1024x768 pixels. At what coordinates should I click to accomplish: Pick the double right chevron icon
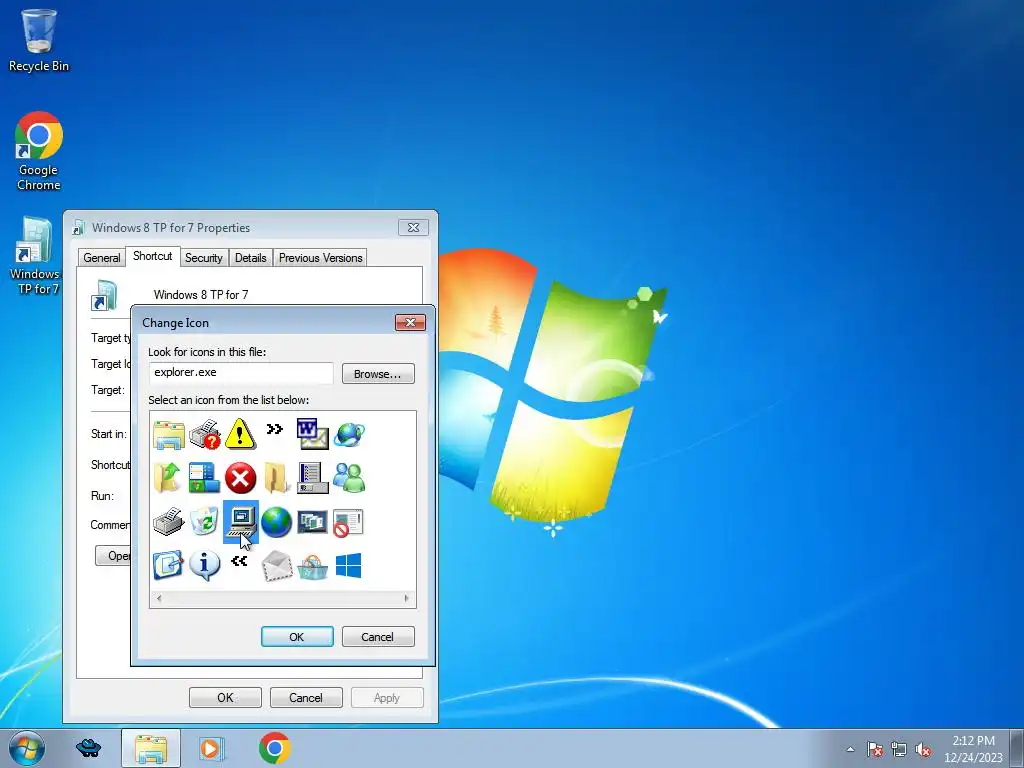(275, 429)
